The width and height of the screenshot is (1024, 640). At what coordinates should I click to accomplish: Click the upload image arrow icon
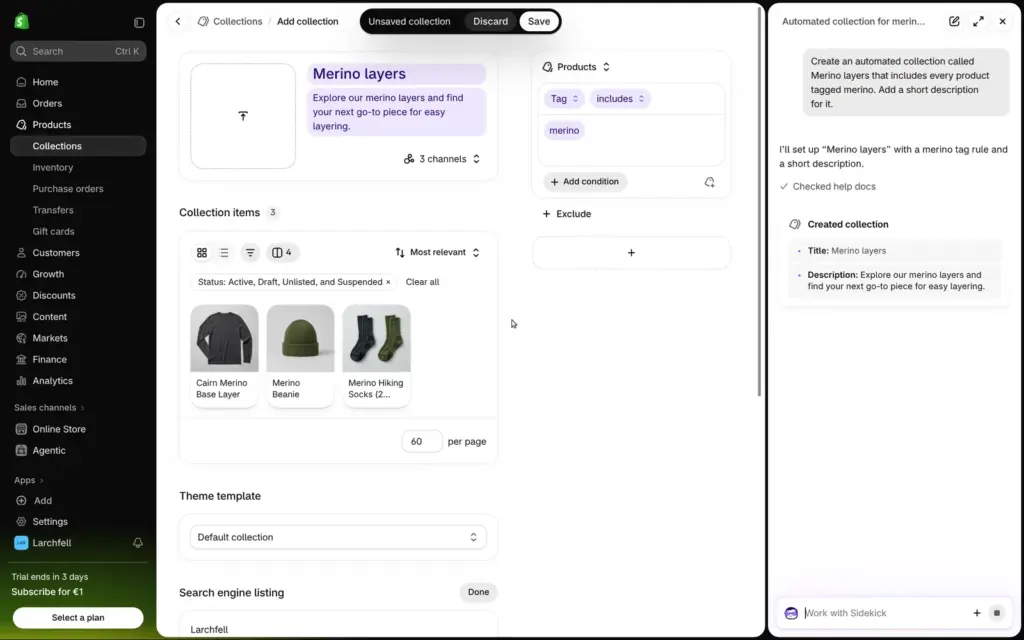(243, 116)
